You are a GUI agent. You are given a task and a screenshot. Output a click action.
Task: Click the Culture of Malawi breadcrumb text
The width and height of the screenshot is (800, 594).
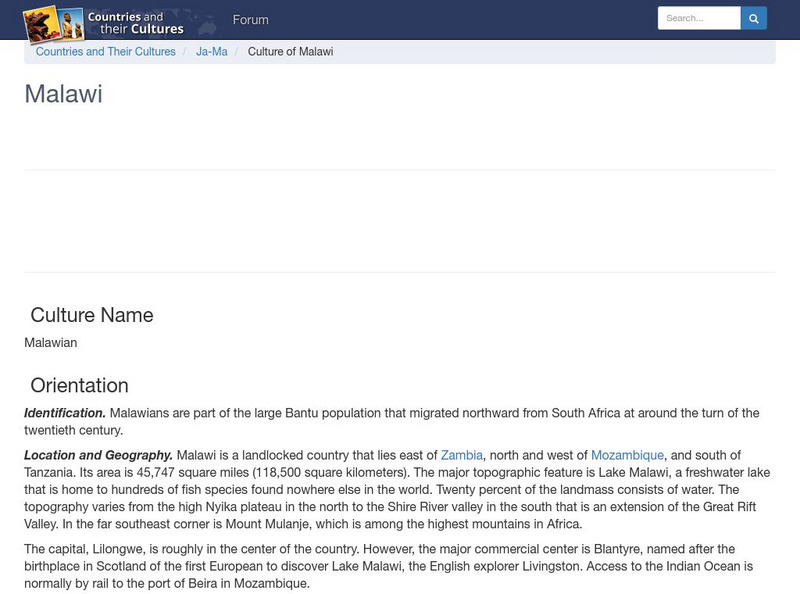pyautogui.click(x=290, y=52)
